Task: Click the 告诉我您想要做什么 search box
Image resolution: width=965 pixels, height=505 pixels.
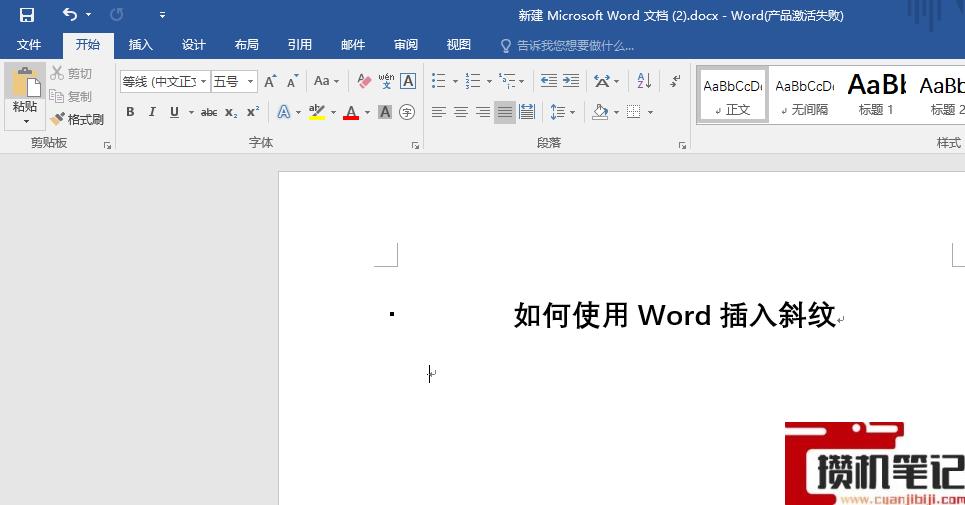Action: pos(567,46)
